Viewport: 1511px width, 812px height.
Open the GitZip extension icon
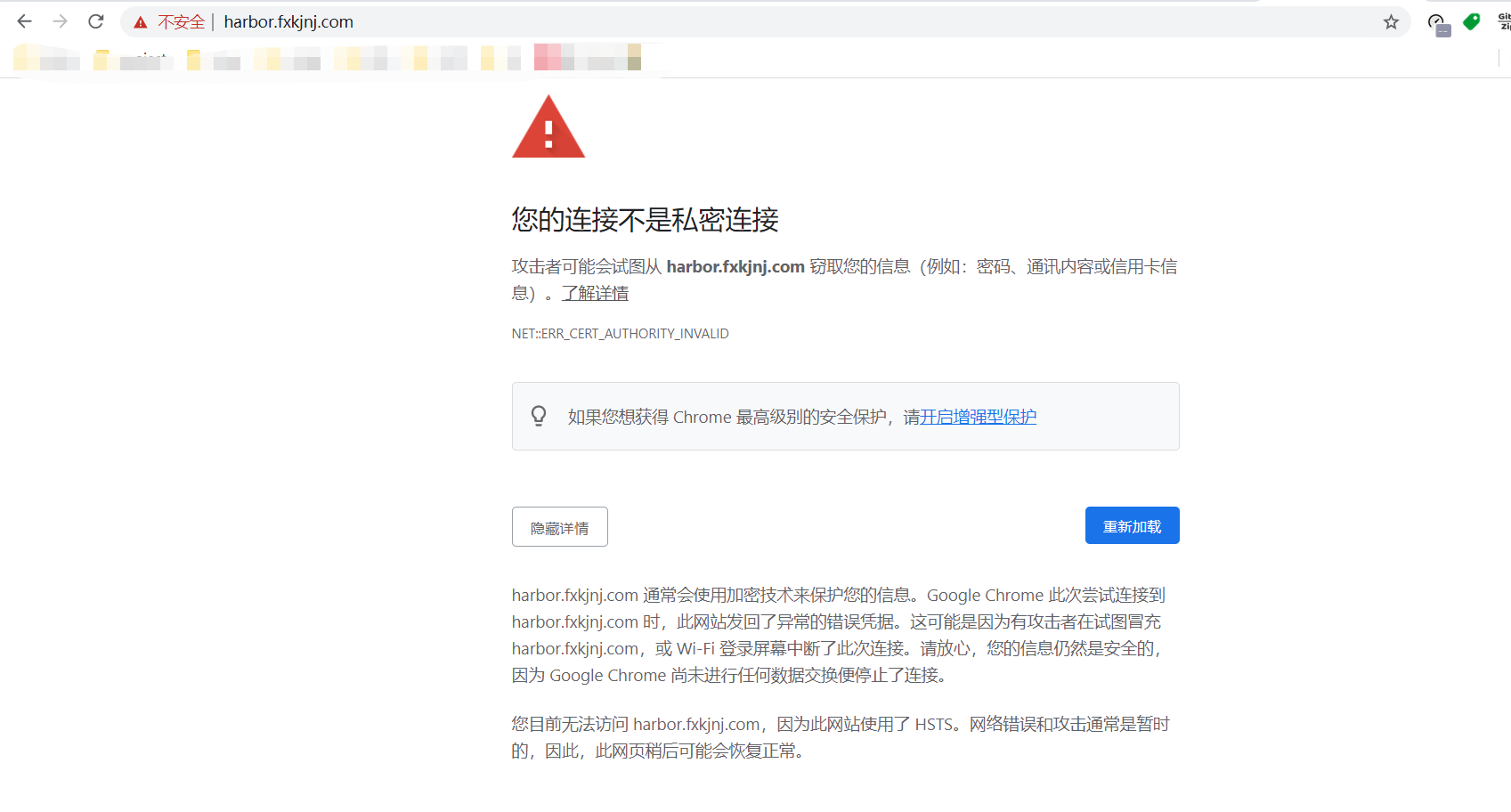(1504, 21)
